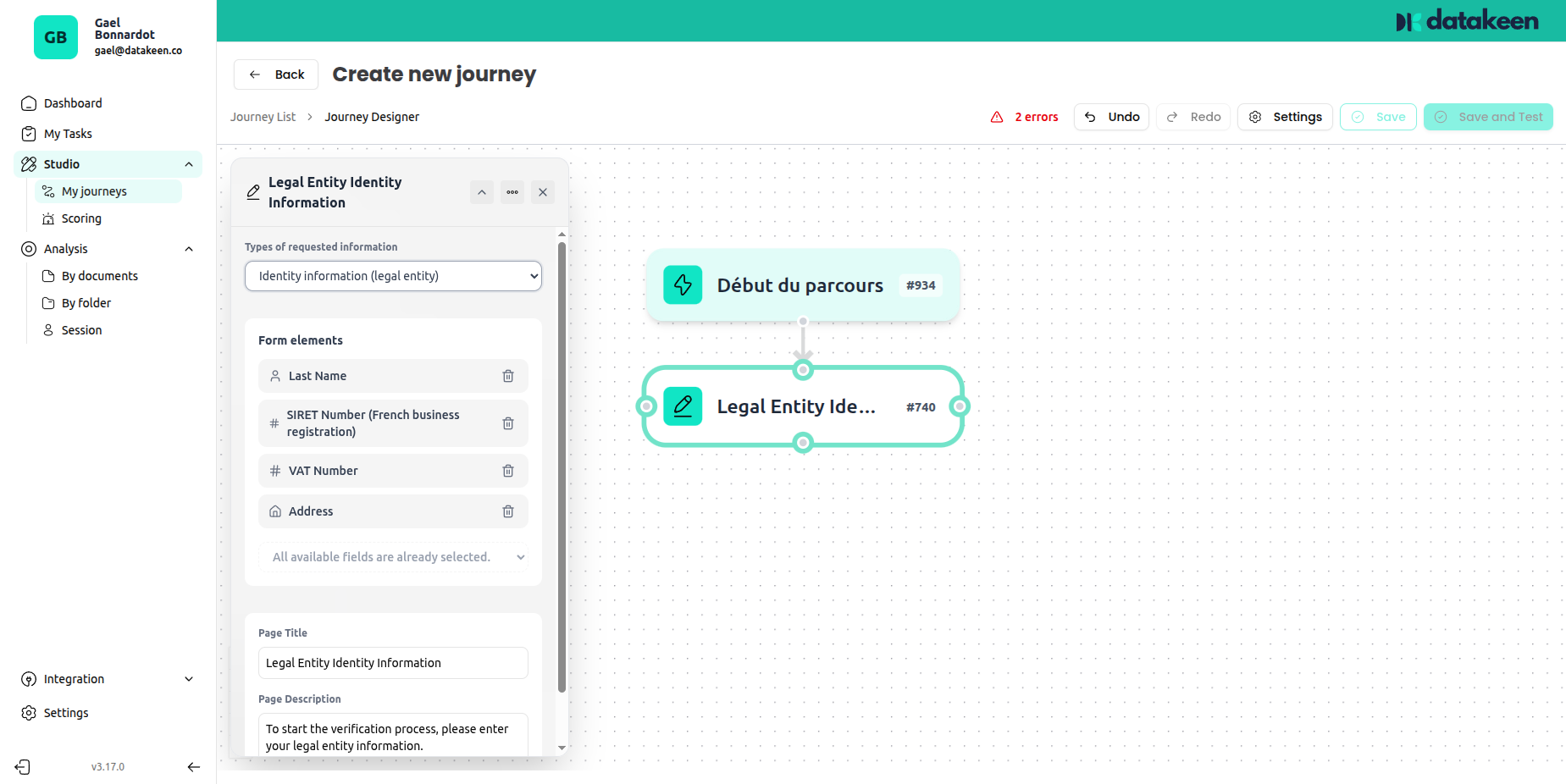Delete the VAT Number field
The width and height of the screenshot is (1566, 784).
[x=508, y=471]
